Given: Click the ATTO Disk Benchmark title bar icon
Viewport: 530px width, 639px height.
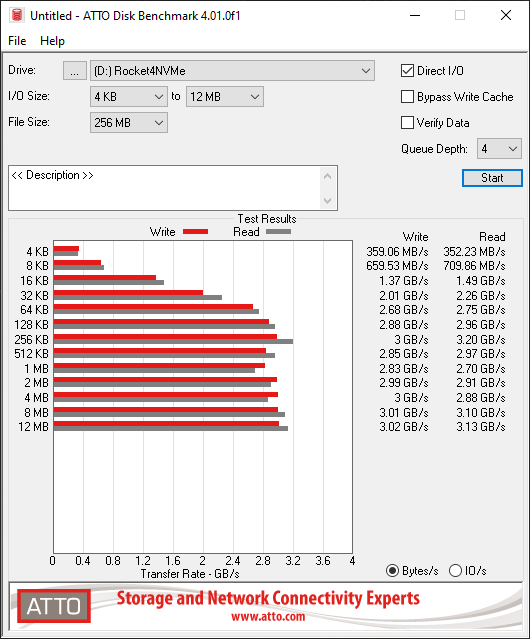Looking at the screenshot, I should (17, 15).
